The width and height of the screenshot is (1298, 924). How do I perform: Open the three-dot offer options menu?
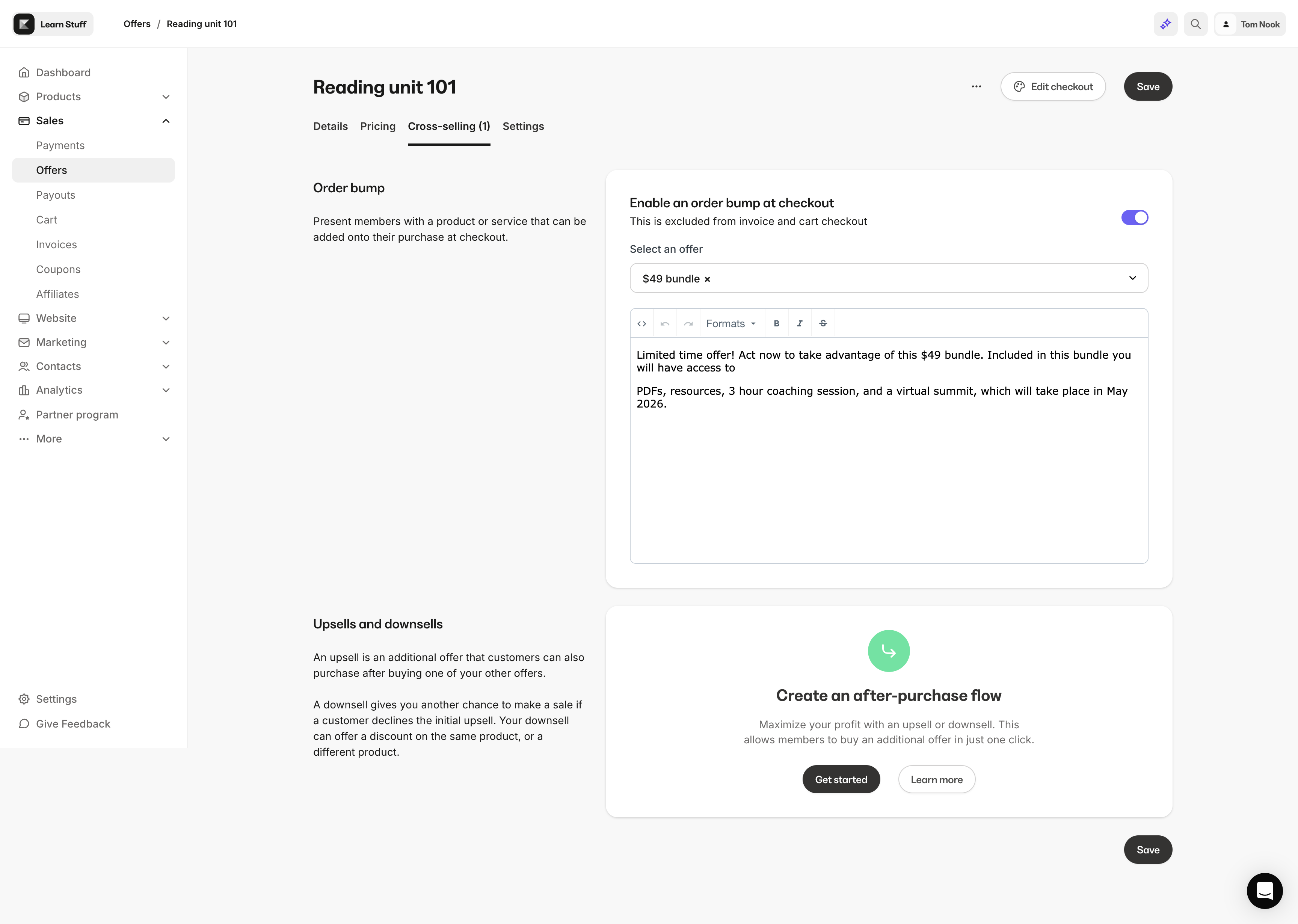[976, 86]
